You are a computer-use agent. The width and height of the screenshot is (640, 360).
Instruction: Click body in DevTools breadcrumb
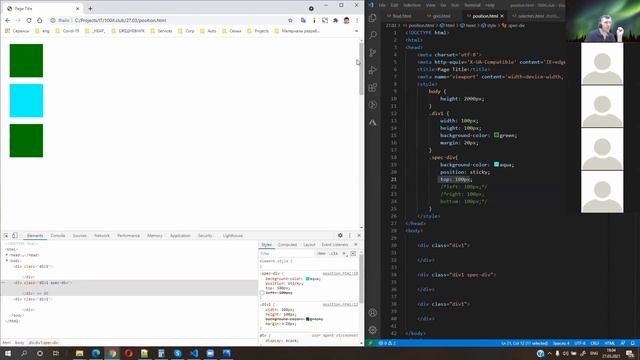(x=19, y=342)
